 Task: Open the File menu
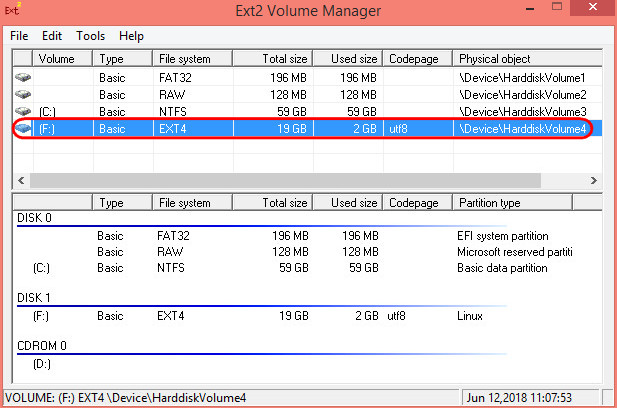coord(19,36)
